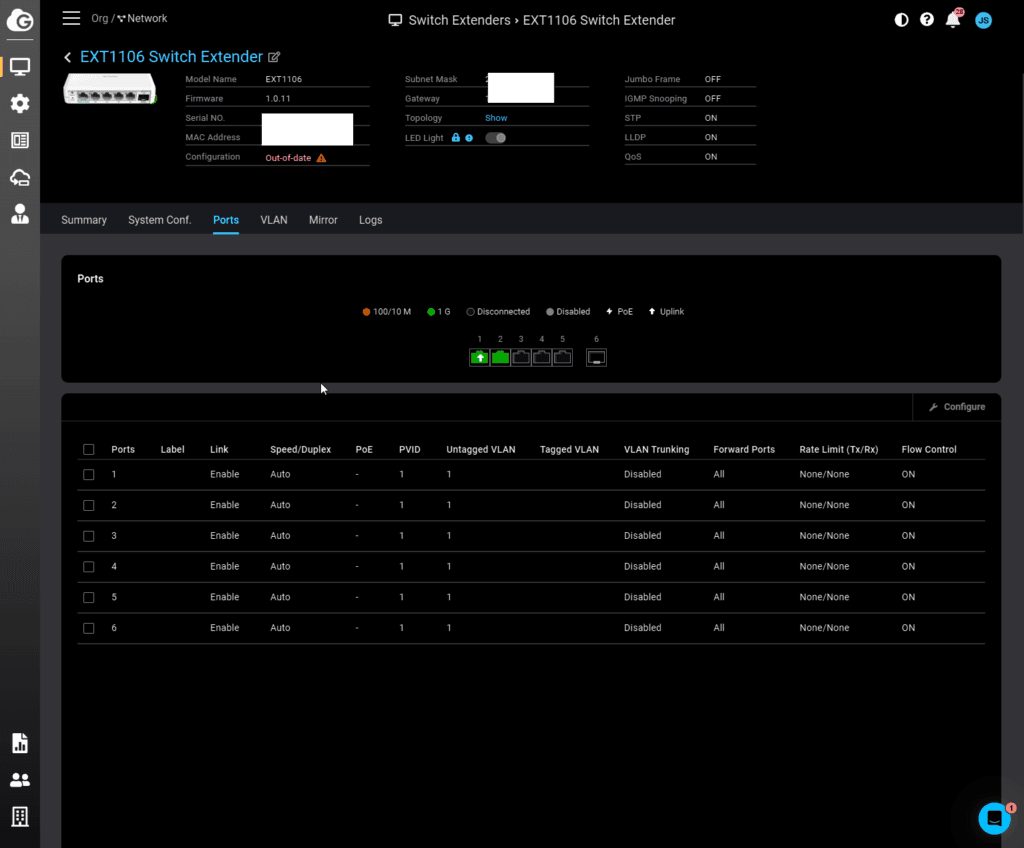Switch to the System Conf. tab
The image size is (1024, 848).
coord(159,220)
